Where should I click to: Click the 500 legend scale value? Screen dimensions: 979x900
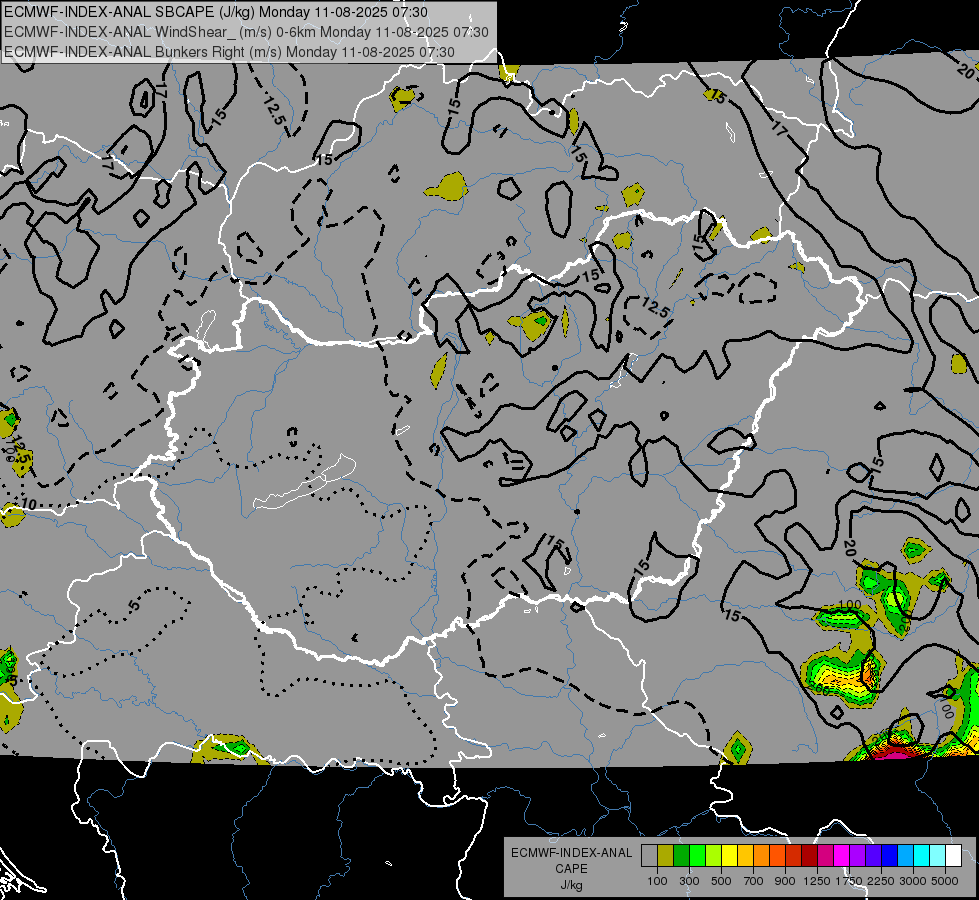click(721, 881)
